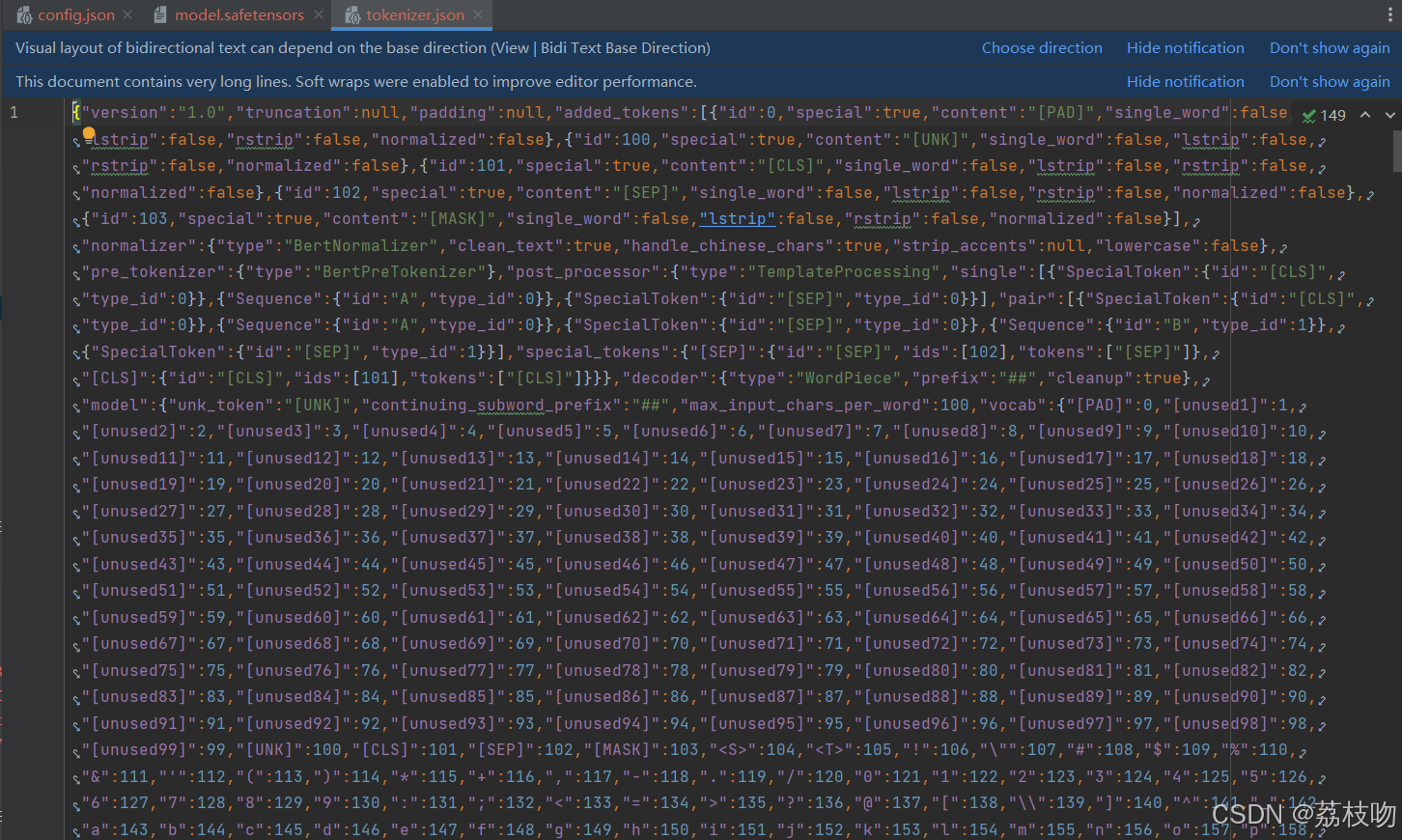Switch to the model.safetensors tab
This screenshot has width=1402, height=840.
[x=239, y=14]
